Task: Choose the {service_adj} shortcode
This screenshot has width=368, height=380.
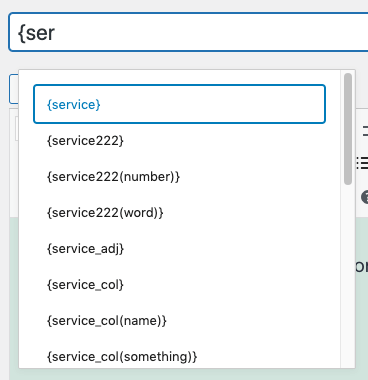Action: (x=179, y=248)
